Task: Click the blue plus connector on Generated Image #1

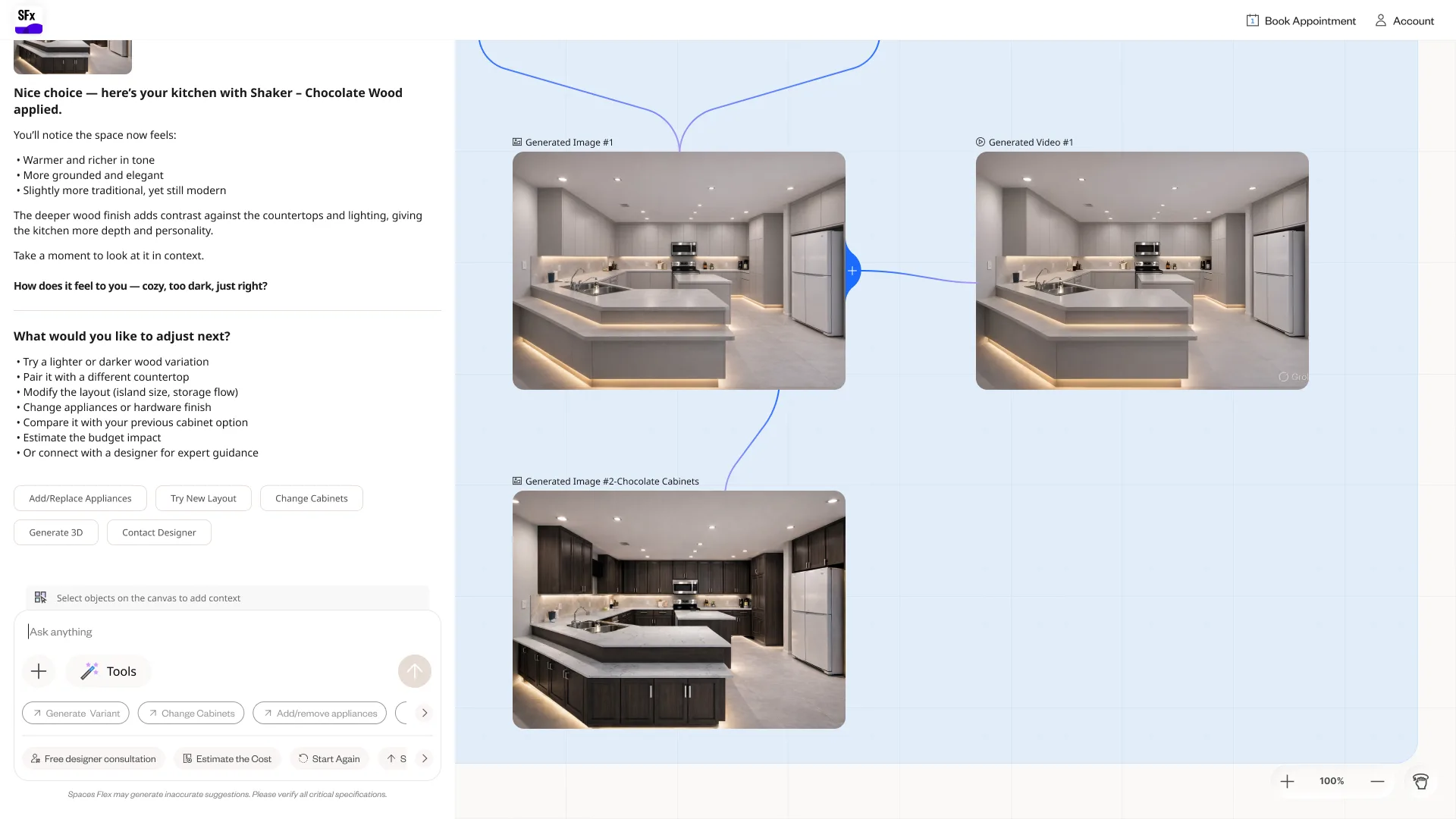Action: pyautogui.click(x=852, y=271)
